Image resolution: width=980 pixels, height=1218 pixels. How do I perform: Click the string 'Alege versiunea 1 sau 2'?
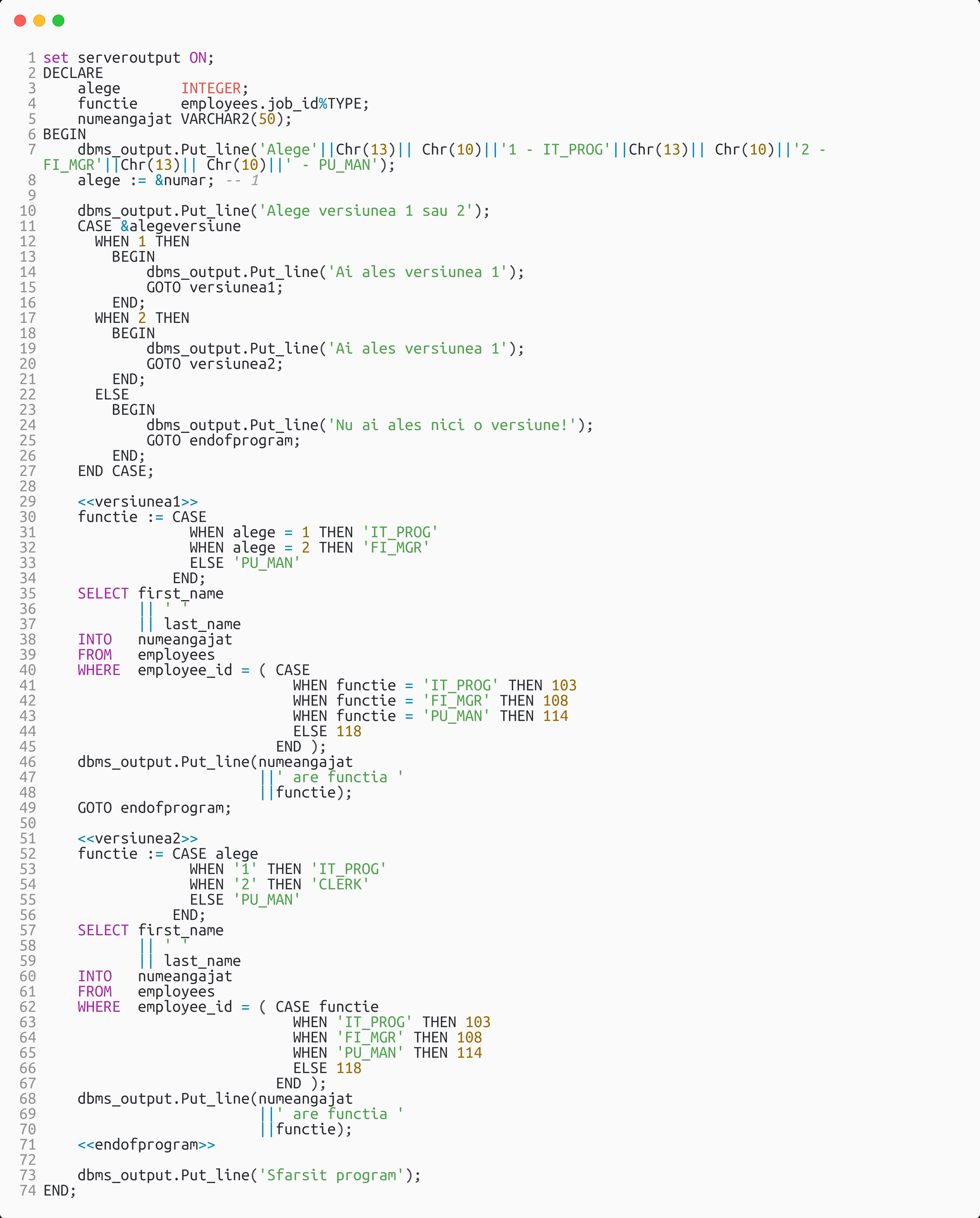point(366,211)
